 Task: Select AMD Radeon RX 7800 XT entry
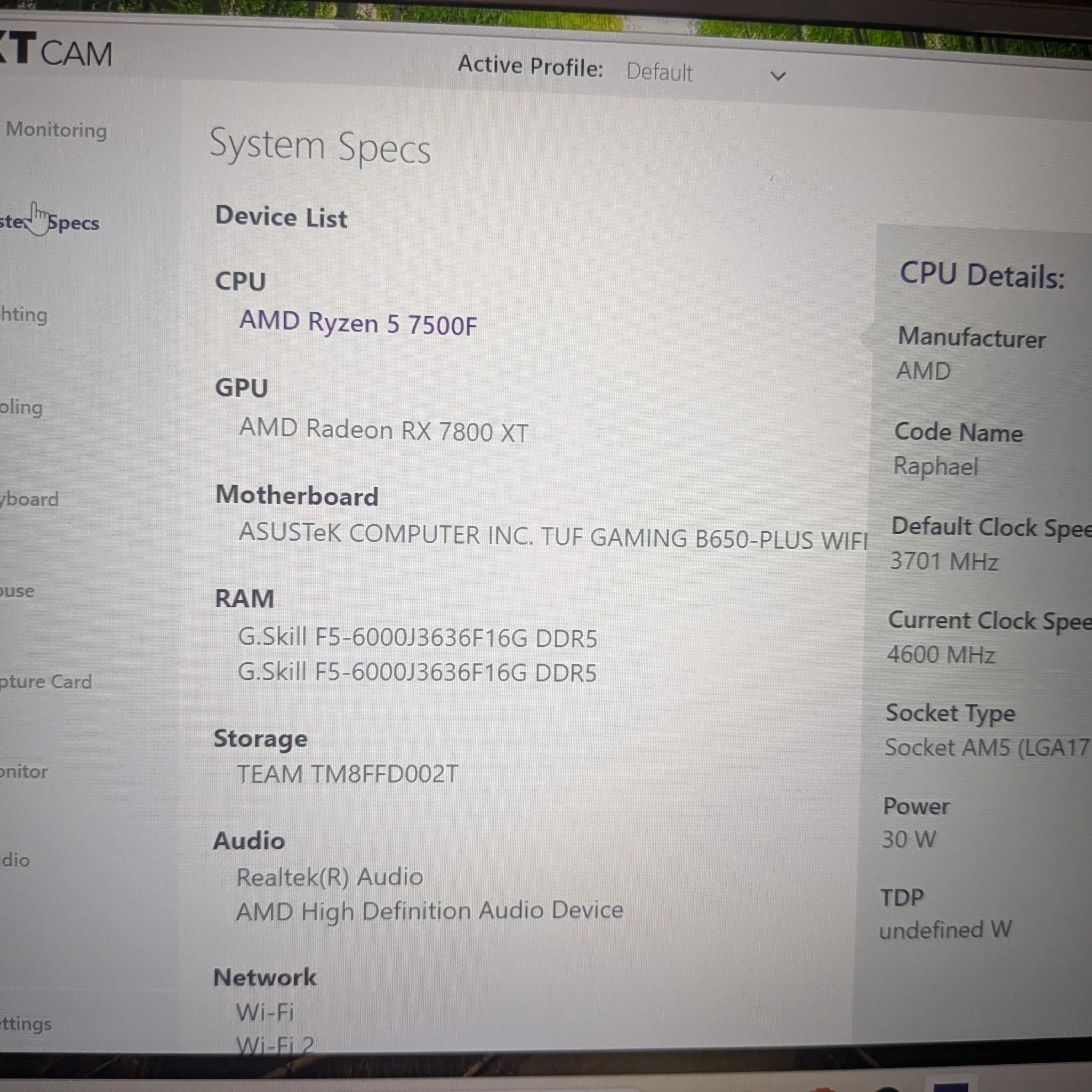384,430
